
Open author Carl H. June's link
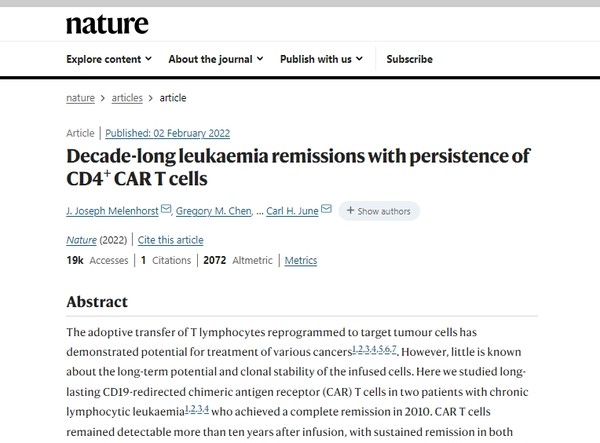(292, 211)
